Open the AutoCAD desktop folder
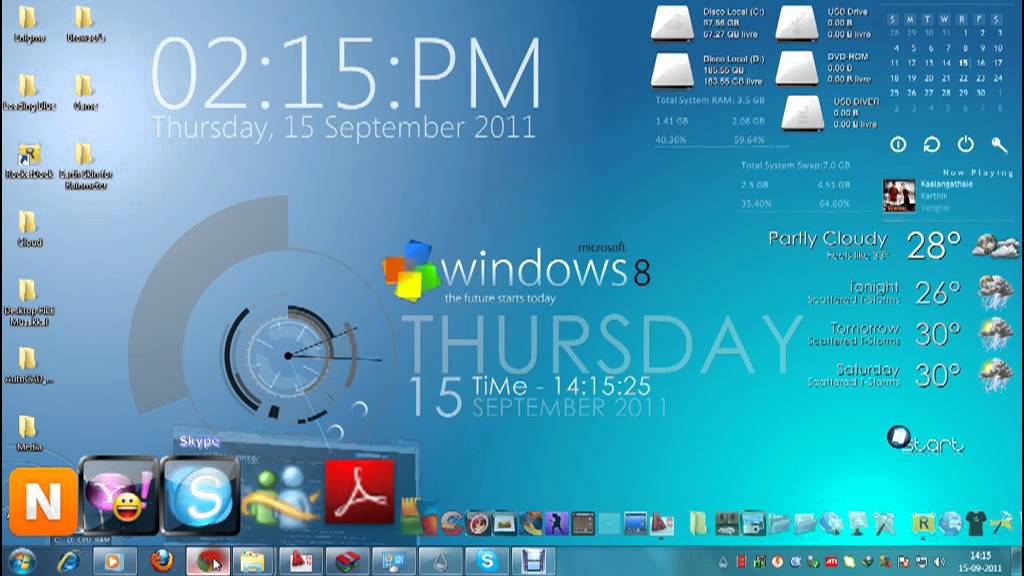The height and width of the screenshot is (576, 1024). [29, 366]
